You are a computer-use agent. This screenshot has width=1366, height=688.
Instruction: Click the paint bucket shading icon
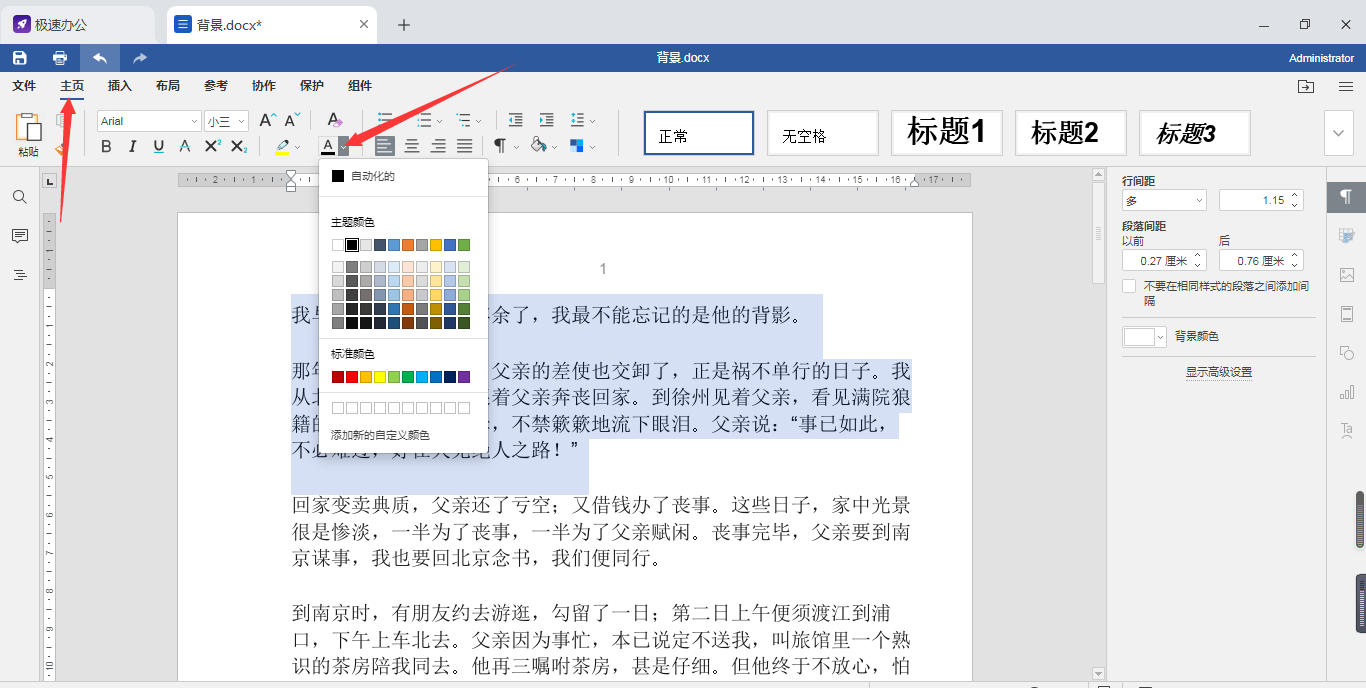tap(538, 146)
